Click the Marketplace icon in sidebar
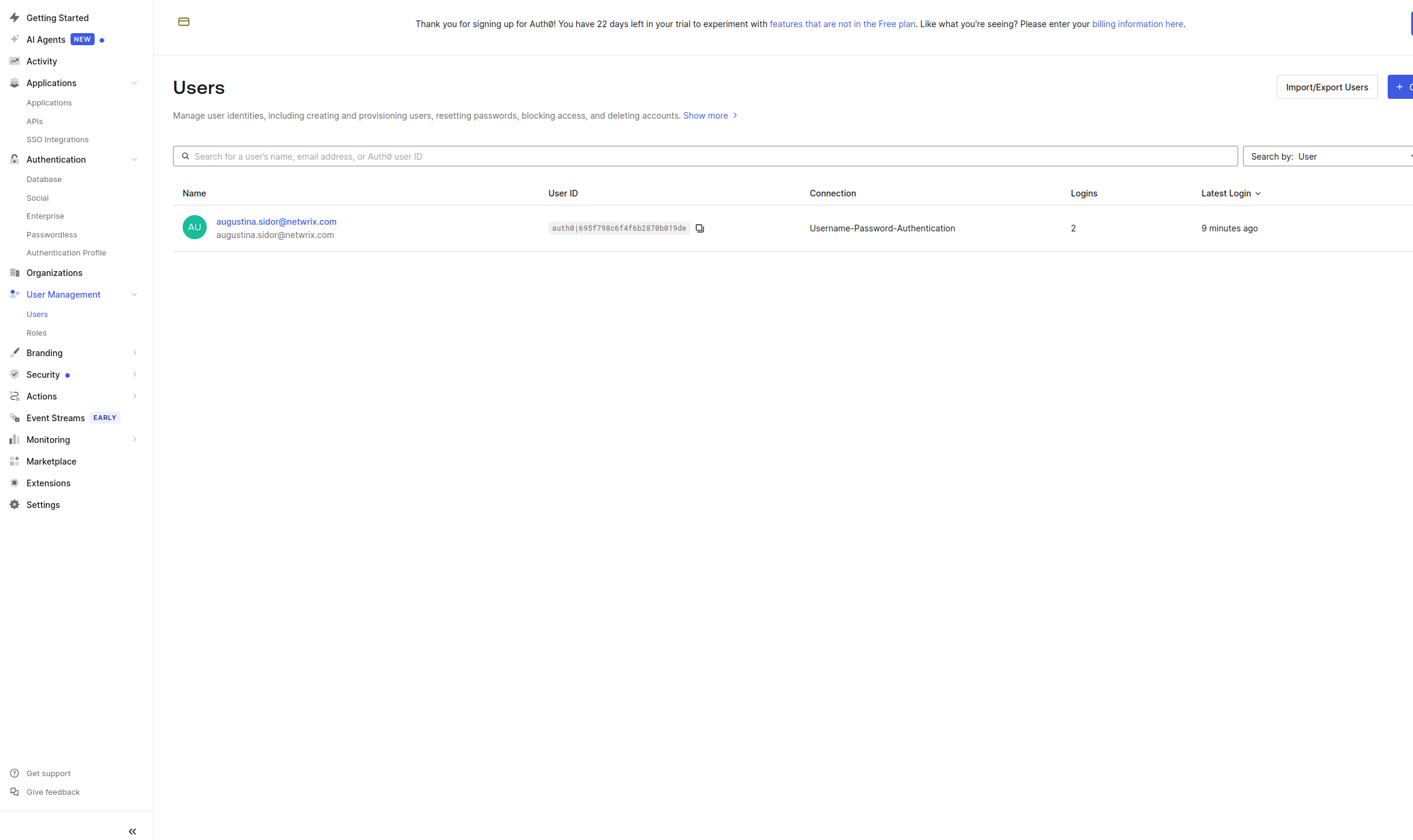 pos(14,461)
